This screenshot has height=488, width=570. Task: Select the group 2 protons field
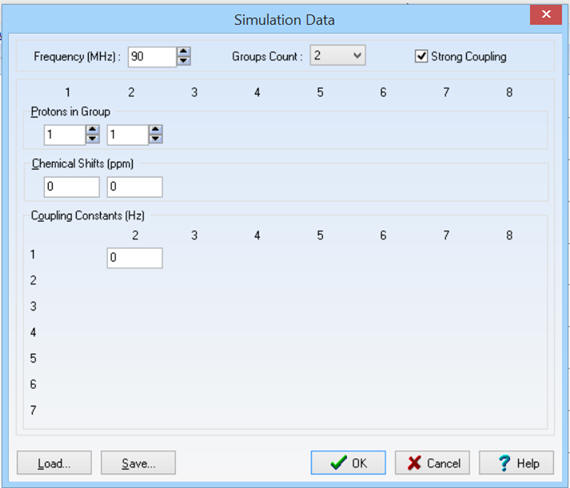point(128,135)
